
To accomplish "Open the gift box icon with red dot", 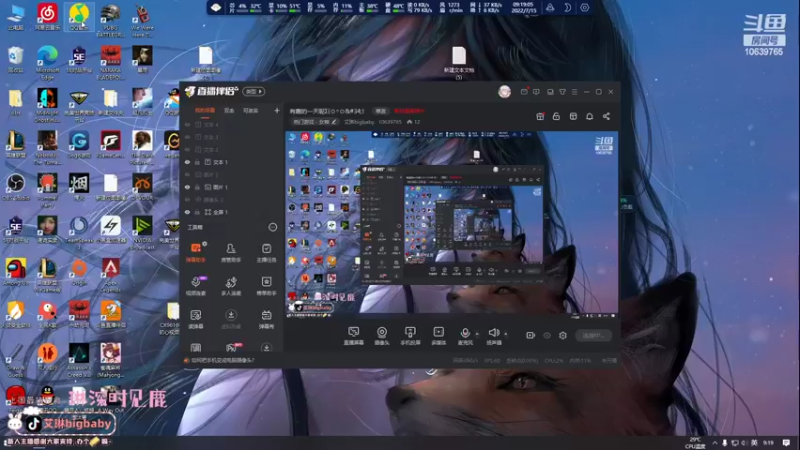I will pyautogui.click(x=540, y=116).
